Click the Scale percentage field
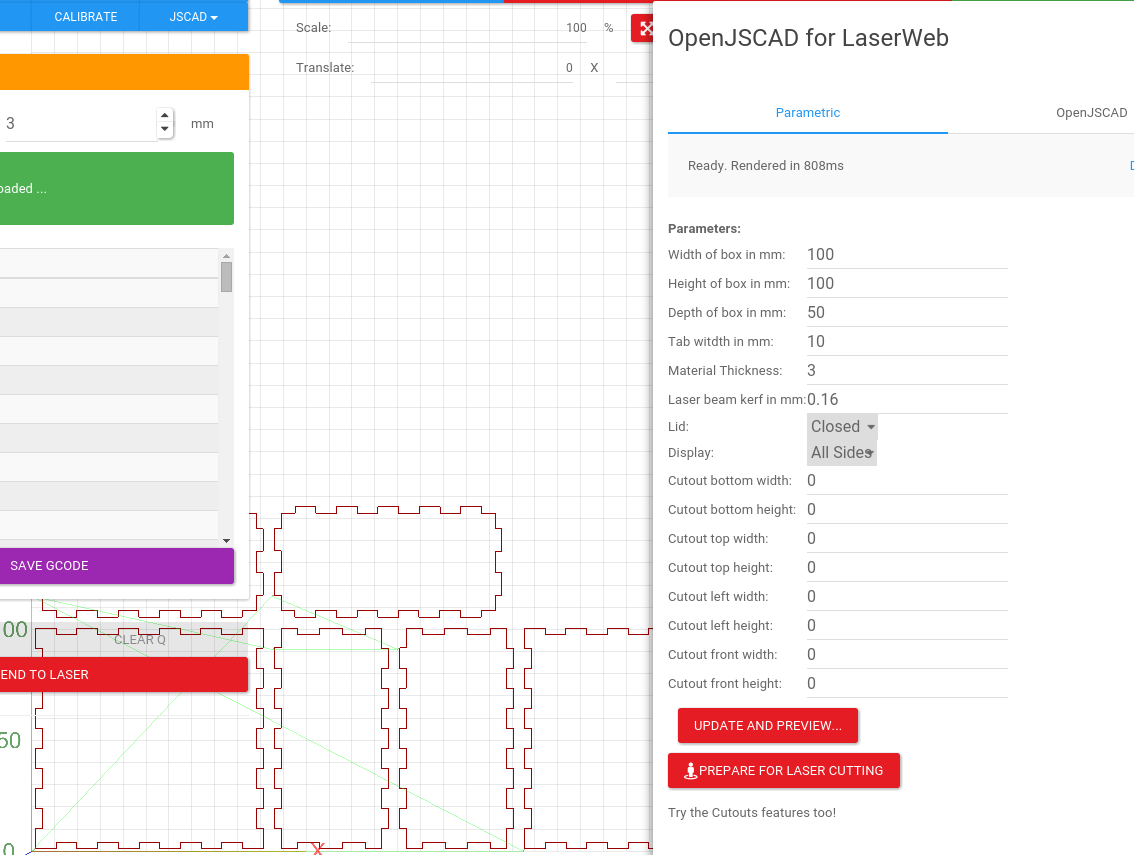Image resolution: width=1134 pixels, height=855 pixels. click(x=468, y=28)
